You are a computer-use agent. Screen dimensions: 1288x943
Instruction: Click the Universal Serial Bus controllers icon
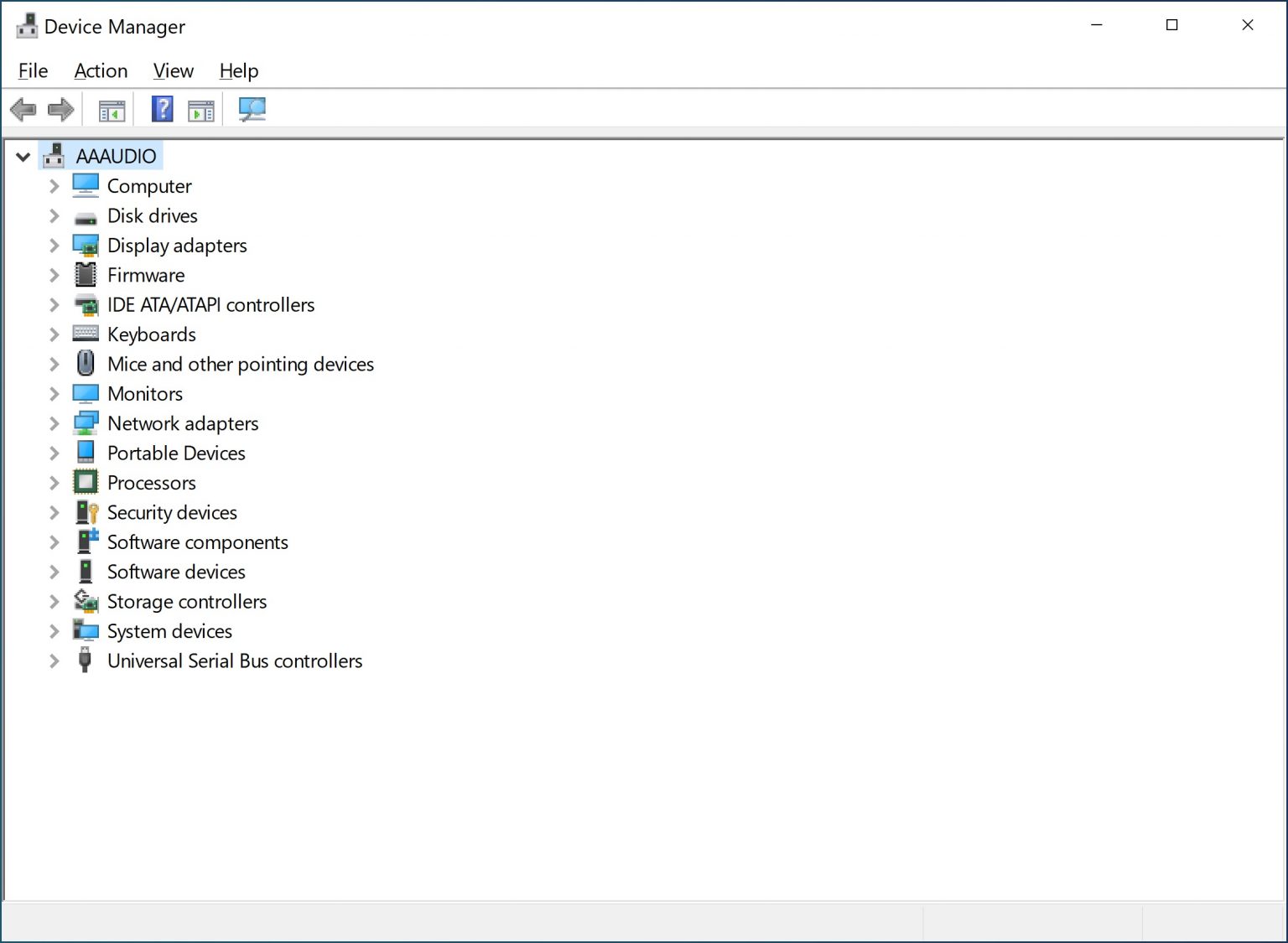tap(85, 661)
